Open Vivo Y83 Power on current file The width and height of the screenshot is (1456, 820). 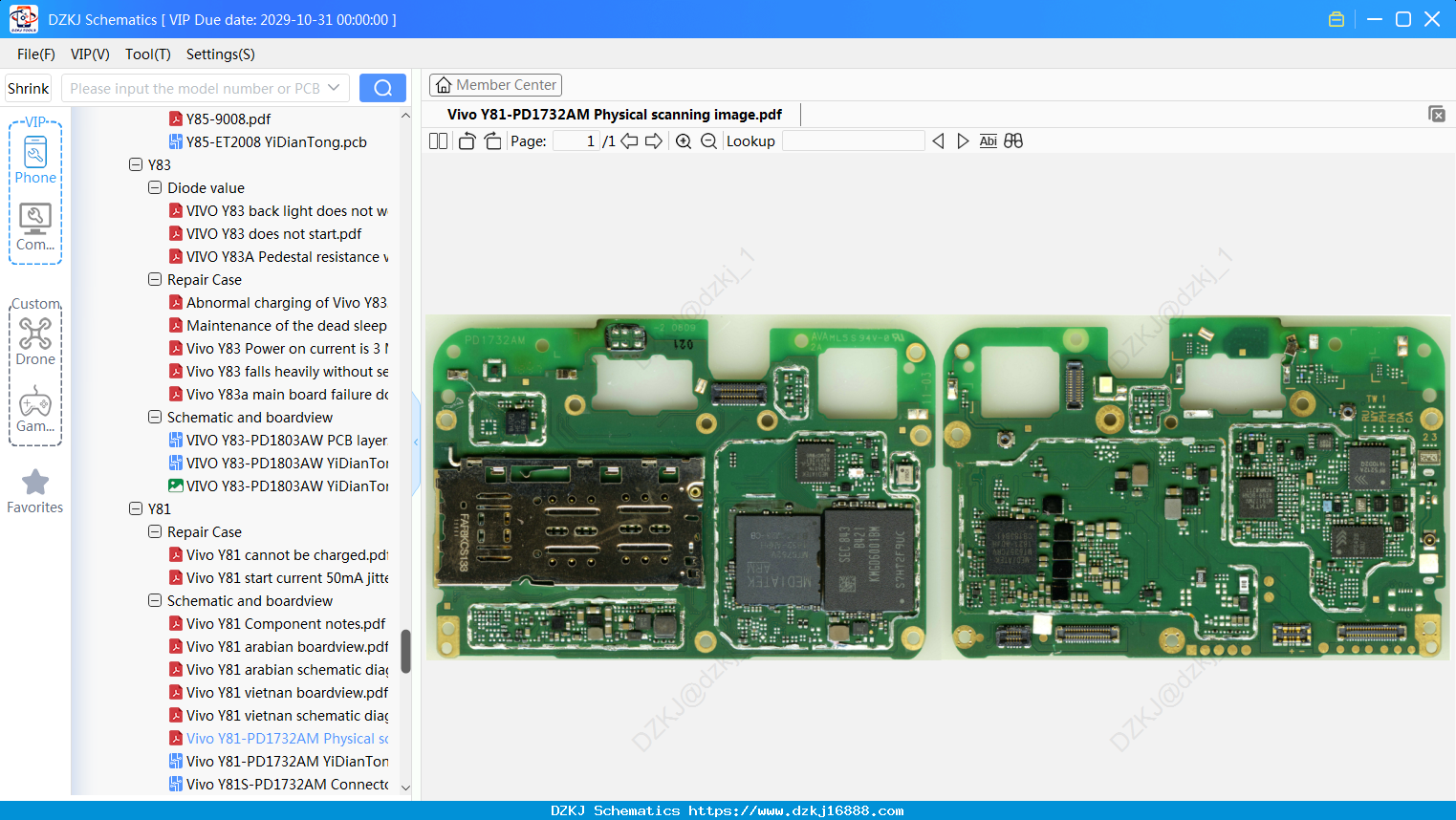point(279,348)
